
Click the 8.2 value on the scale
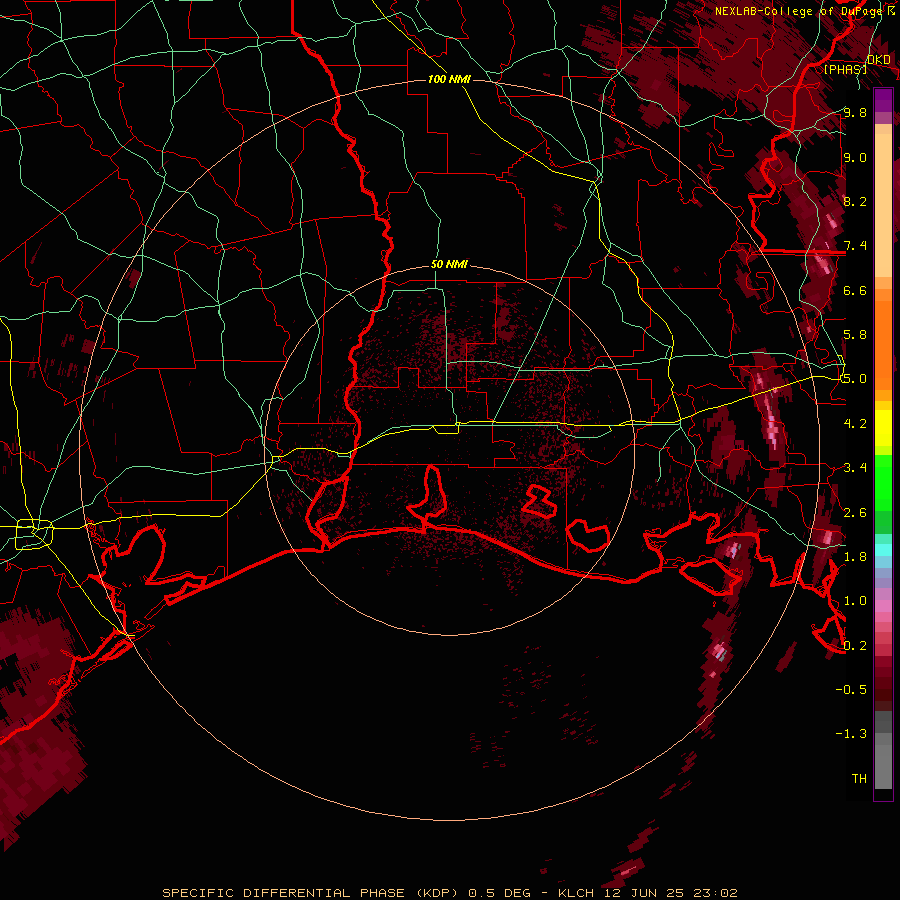tap(855, 201)
